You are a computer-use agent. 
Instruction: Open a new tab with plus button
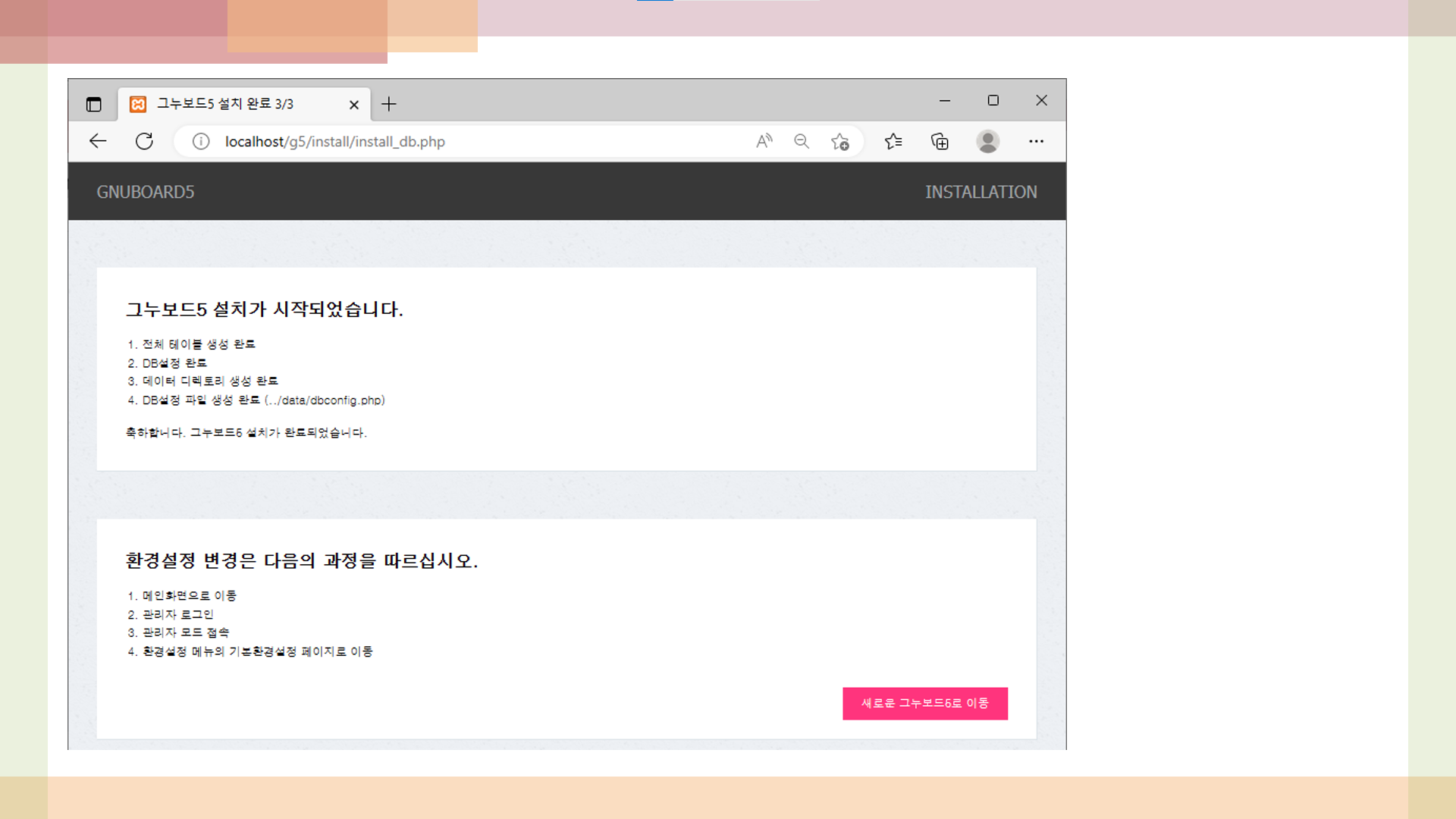(x=389, y=104)
